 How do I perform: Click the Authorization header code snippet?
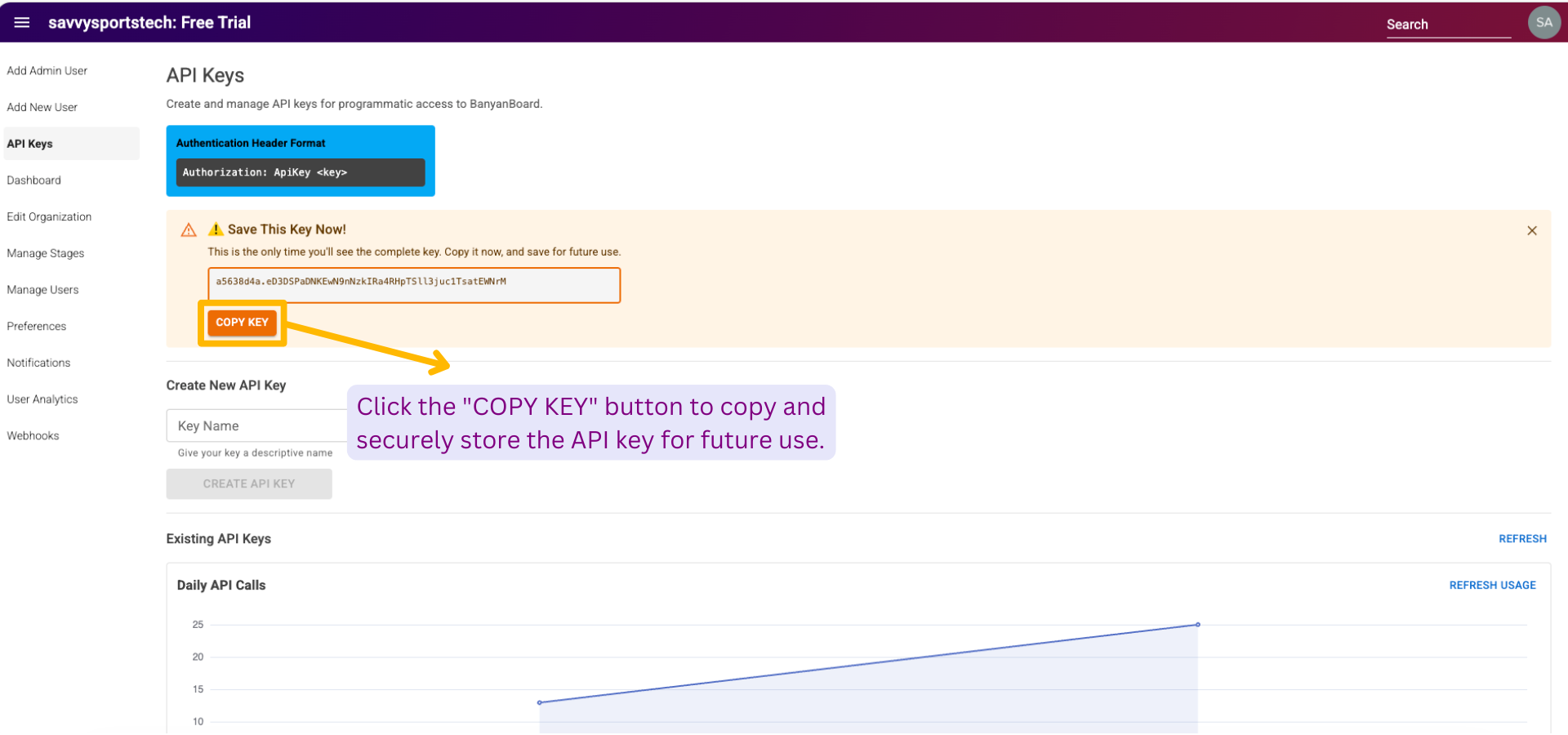300,173
